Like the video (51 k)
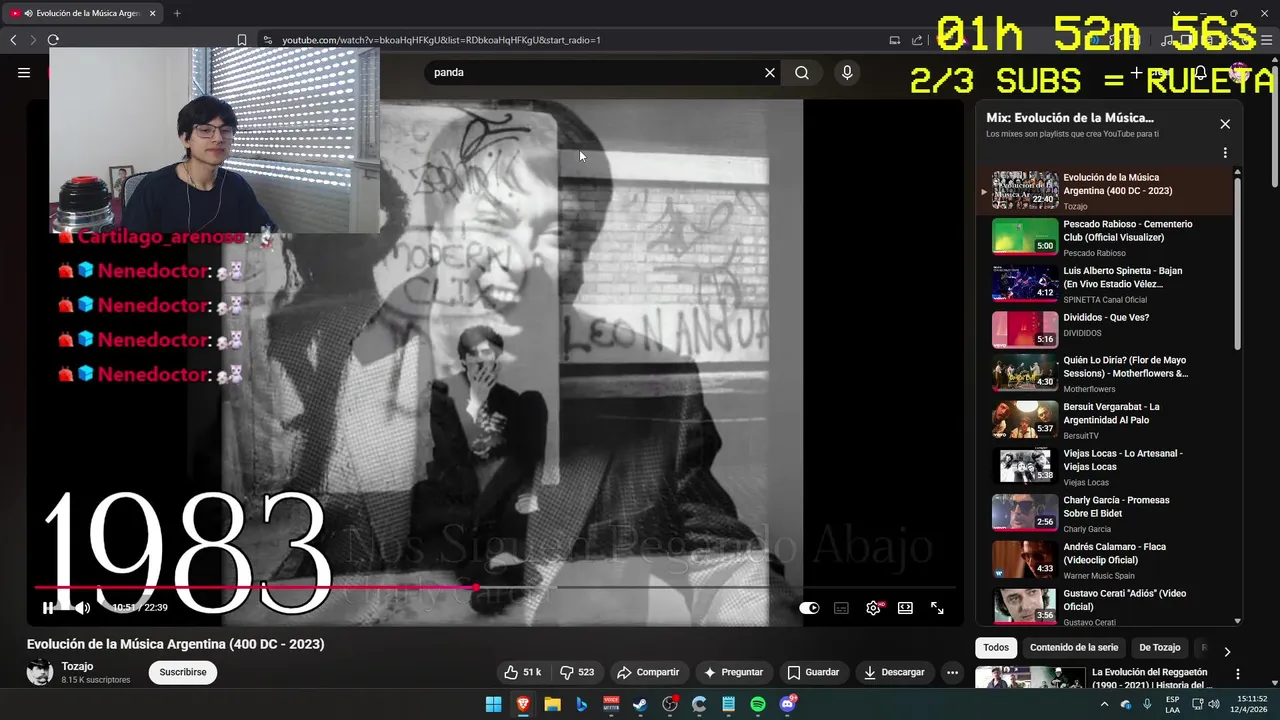The height and width of the screenshot is (720, 1280). 523,672
